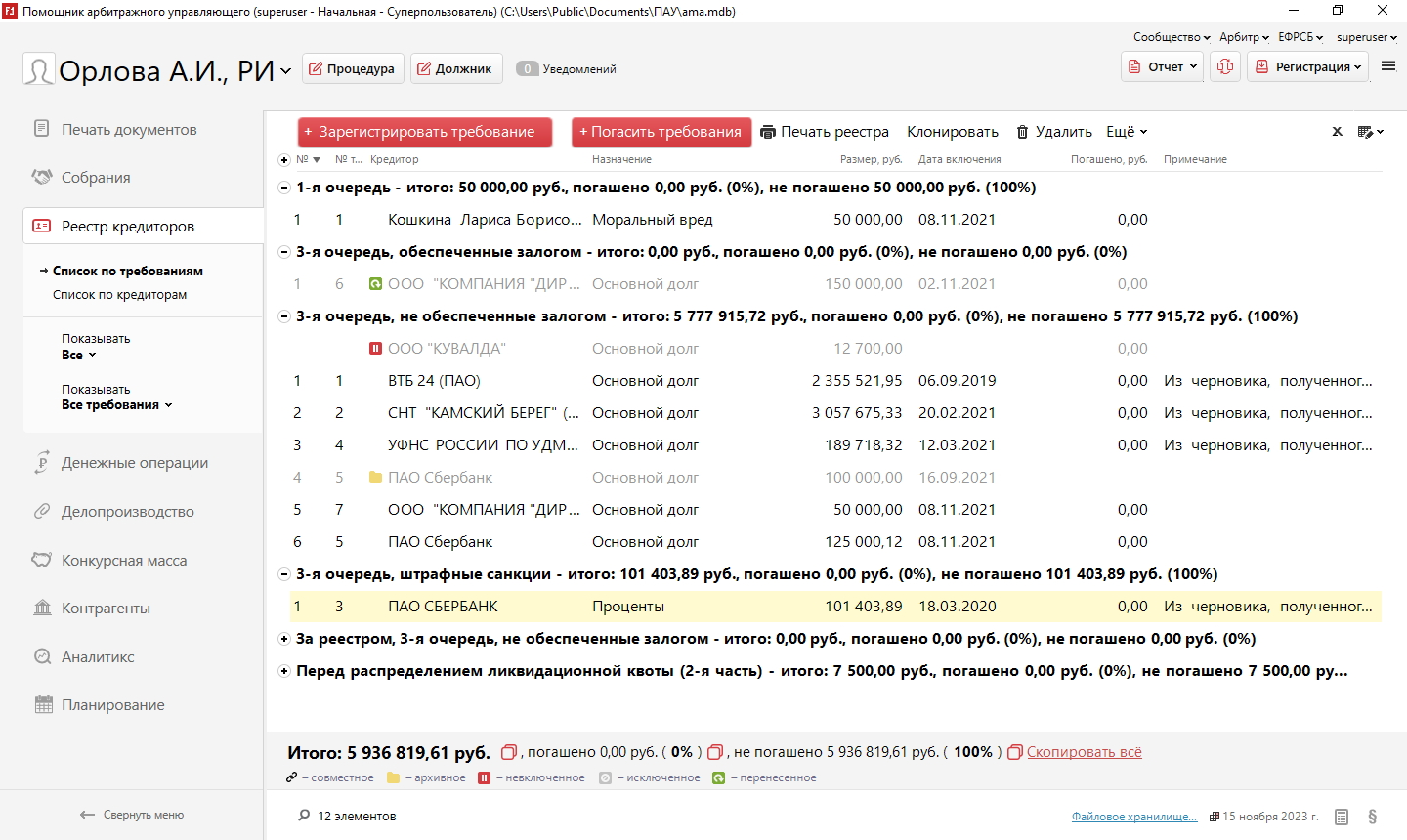This screenshot has width=1407, height=840.
Task: Click the archive folder icon on ПАО Сбербанк row
Action: click(x=375, y=477)
